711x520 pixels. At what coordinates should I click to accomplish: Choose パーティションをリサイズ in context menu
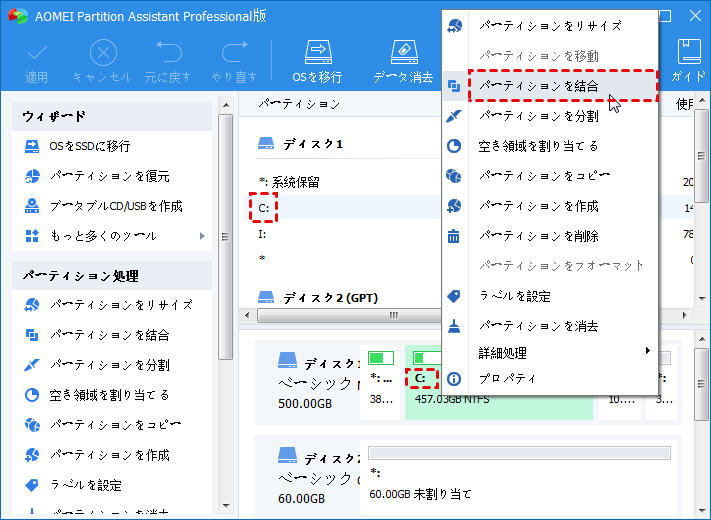[x=550, y=26]
